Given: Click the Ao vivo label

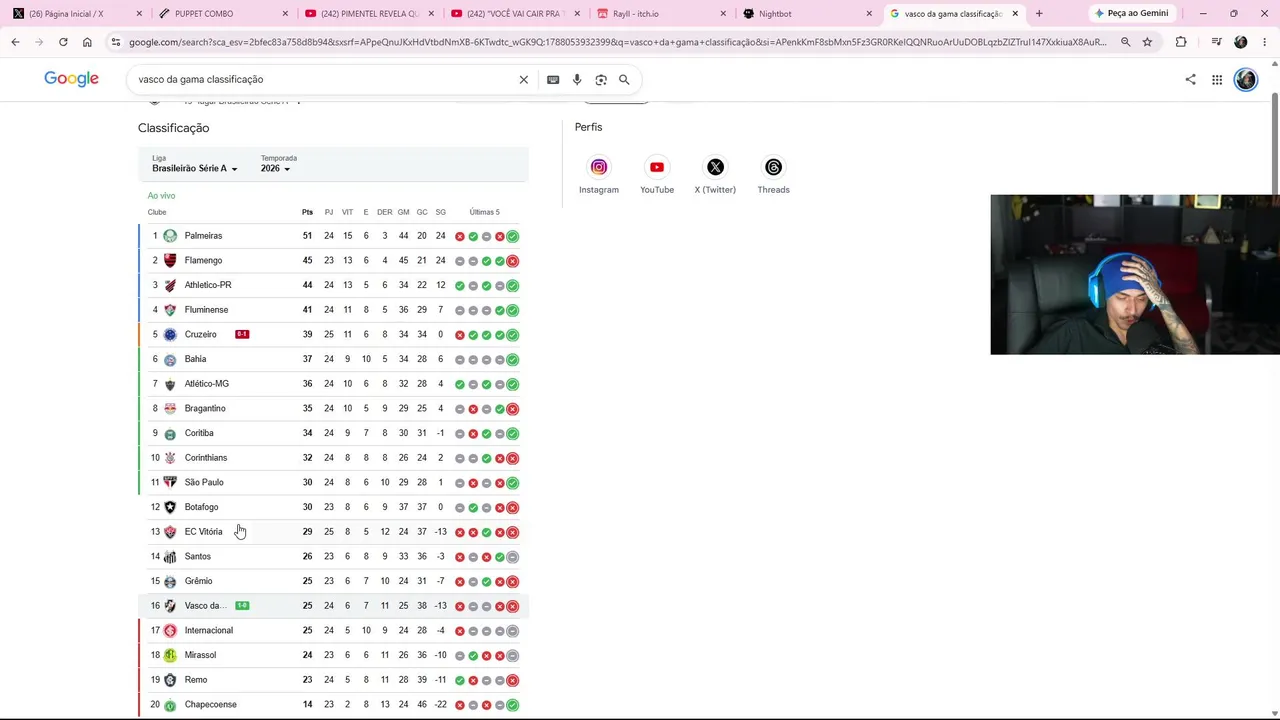Looking at the screenshot, I should coord(161,196).
